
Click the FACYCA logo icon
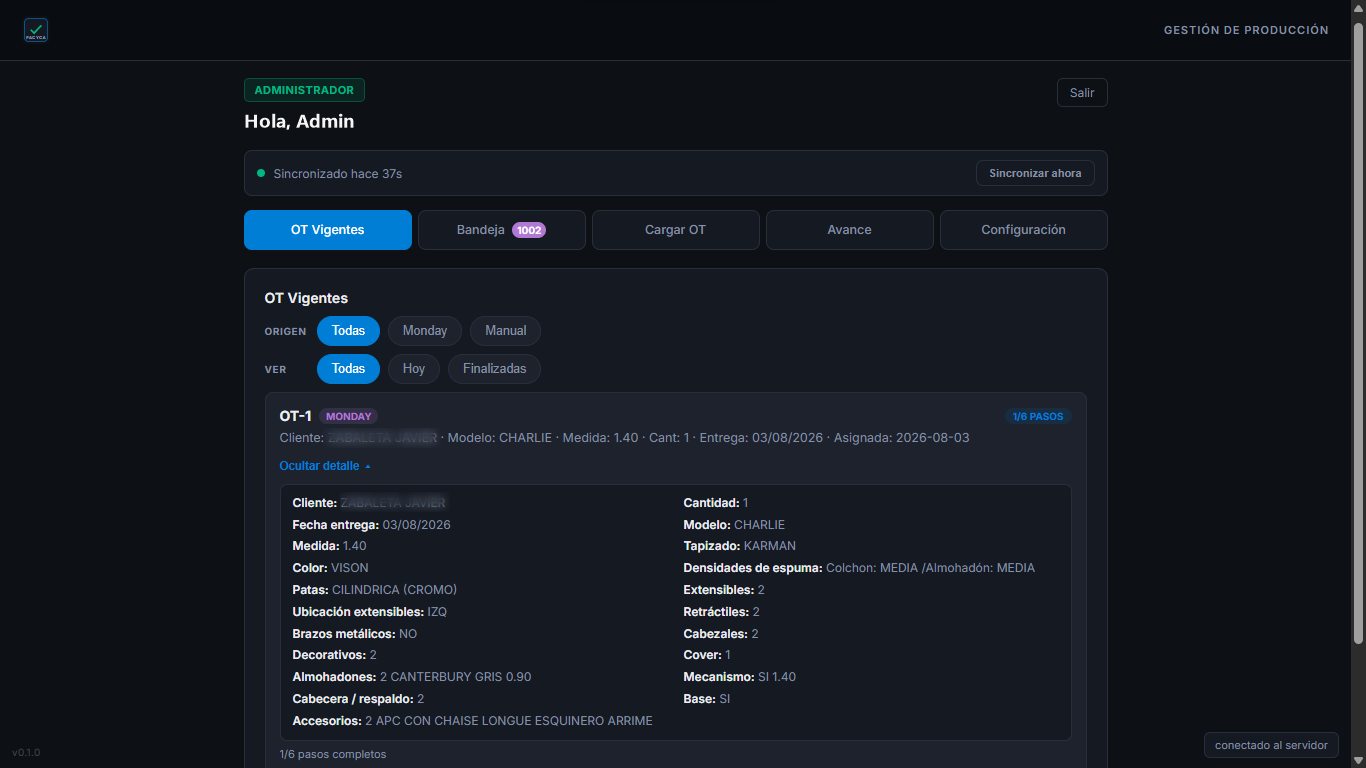click(x=36, y=30)
